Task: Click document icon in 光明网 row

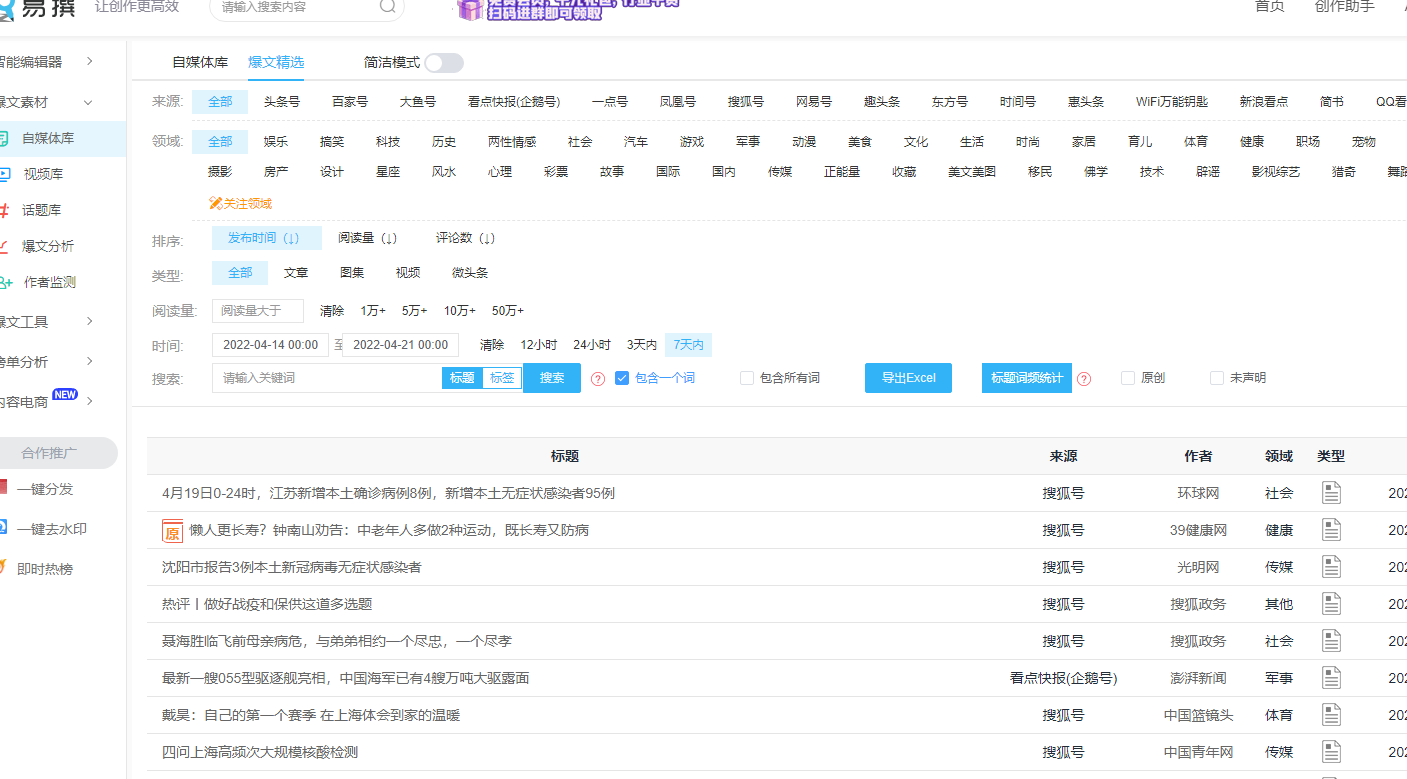Action: coord(1331,567)
